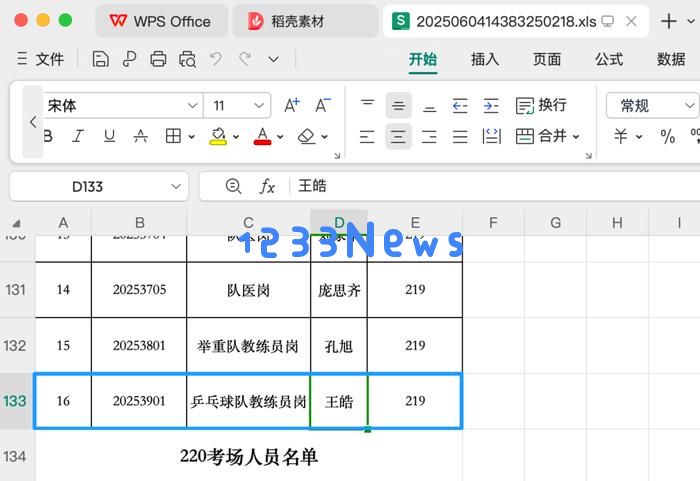Switch to the 公式 tab
The image size is (700, 481).
click(x=609, y=59)
